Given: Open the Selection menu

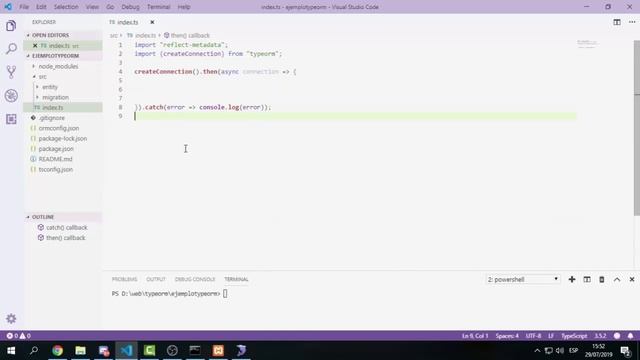Looking at the screenshot, I should (66, 7).
